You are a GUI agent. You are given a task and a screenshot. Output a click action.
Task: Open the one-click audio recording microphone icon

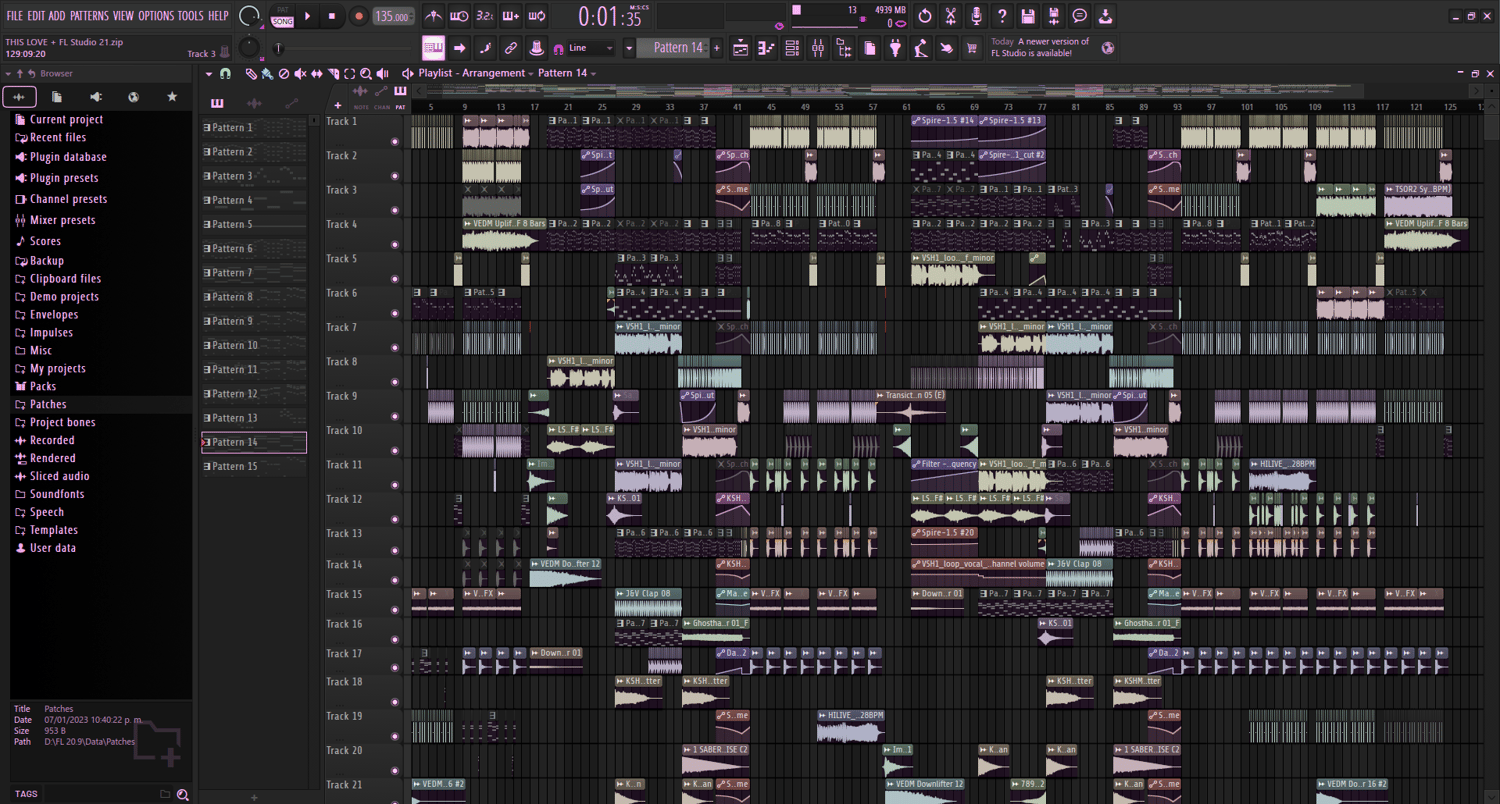point(976,16)
